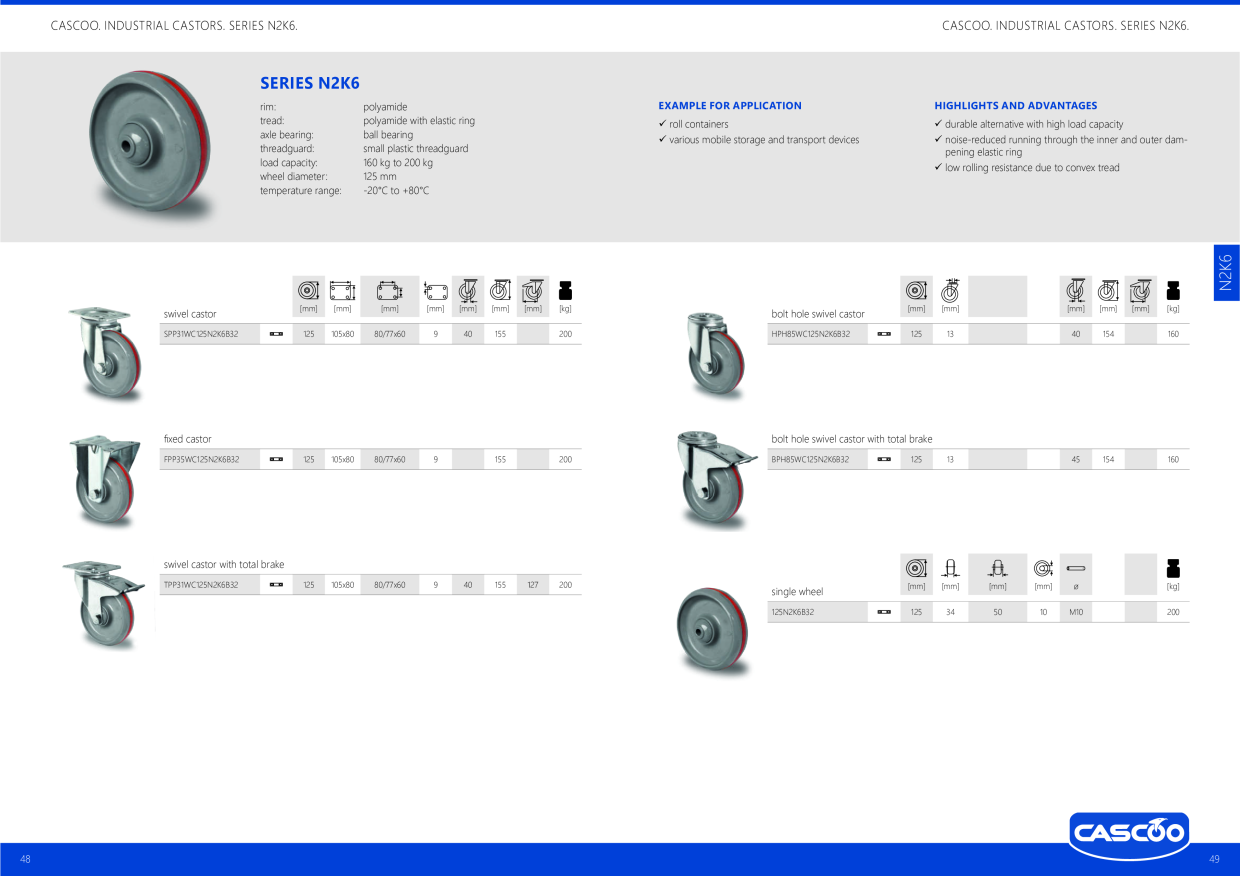Click the value 45 in the BPH85WC125N2K6B32 row
Viewport: 1240px width, 876px height.
pyautogui.click(x=1076, y=459)
